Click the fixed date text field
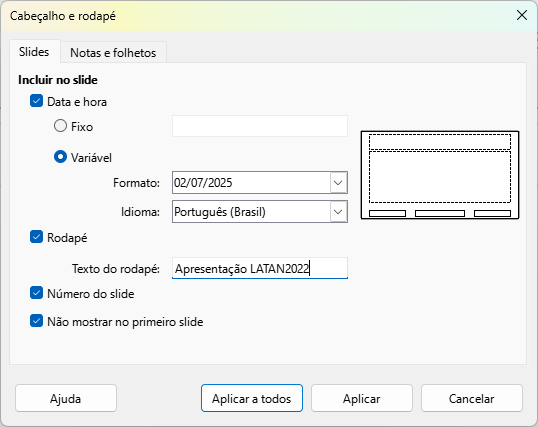This screenshot has width=538, height=427. 260,126
